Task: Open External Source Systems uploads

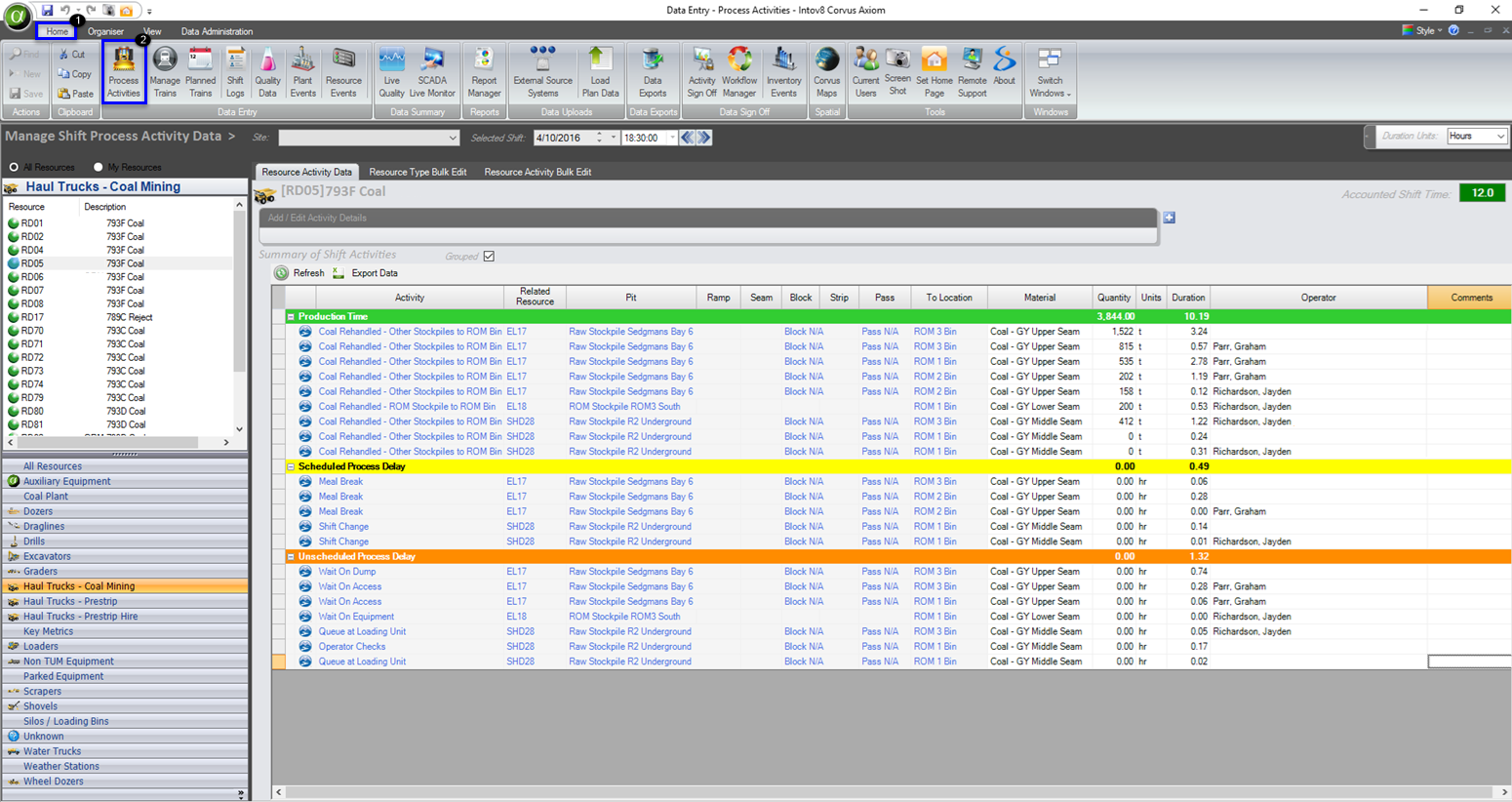Action: (x=542, y=72)
